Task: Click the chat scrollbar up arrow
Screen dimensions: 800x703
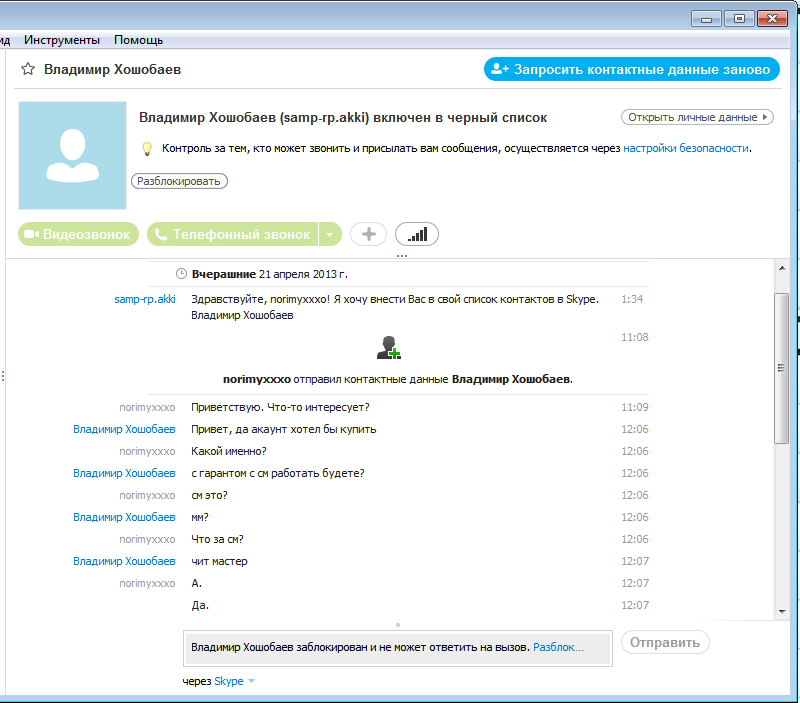Action: click(782, 268)
